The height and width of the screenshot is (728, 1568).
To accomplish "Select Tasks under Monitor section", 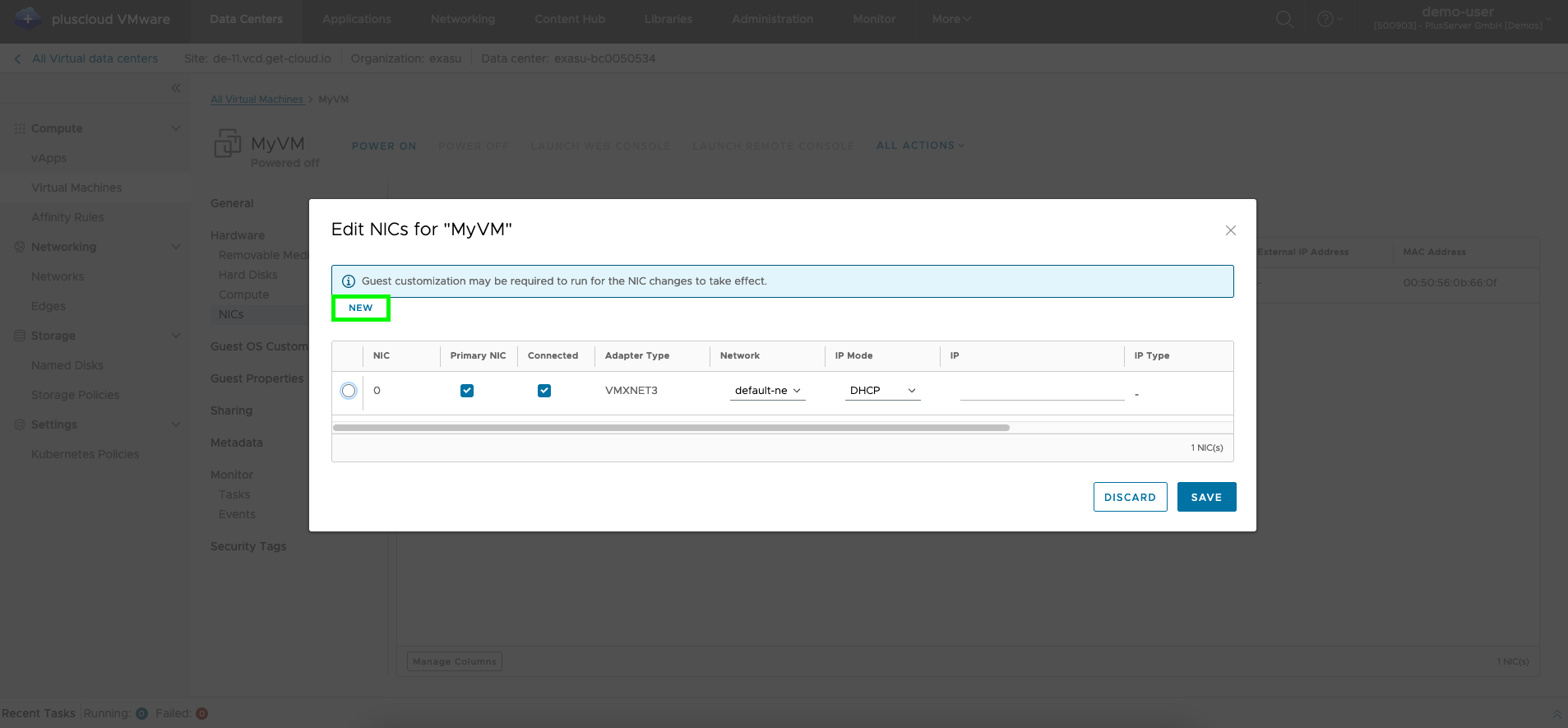I will coord(234,494).
